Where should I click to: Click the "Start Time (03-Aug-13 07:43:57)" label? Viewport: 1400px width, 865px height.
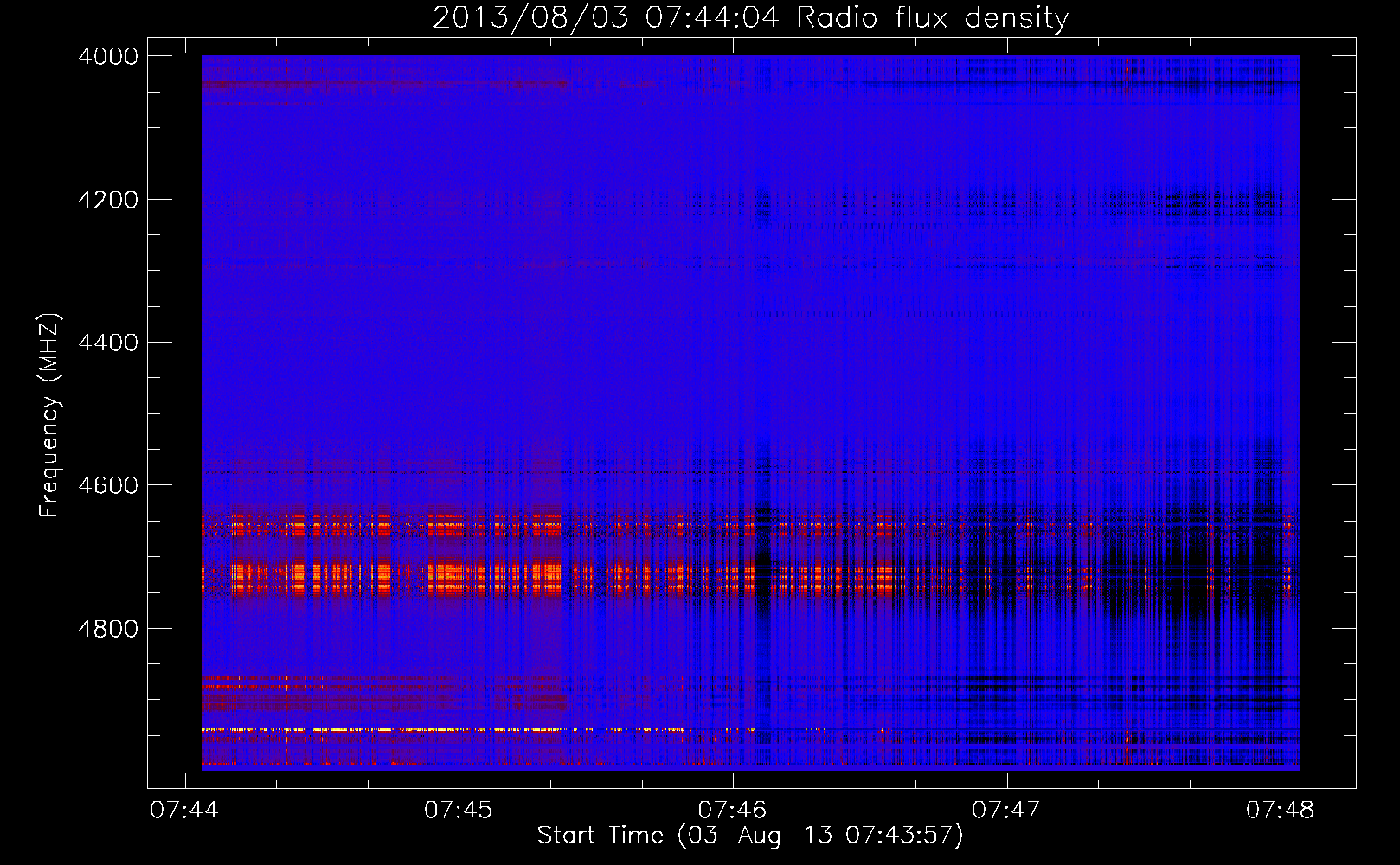750,836
